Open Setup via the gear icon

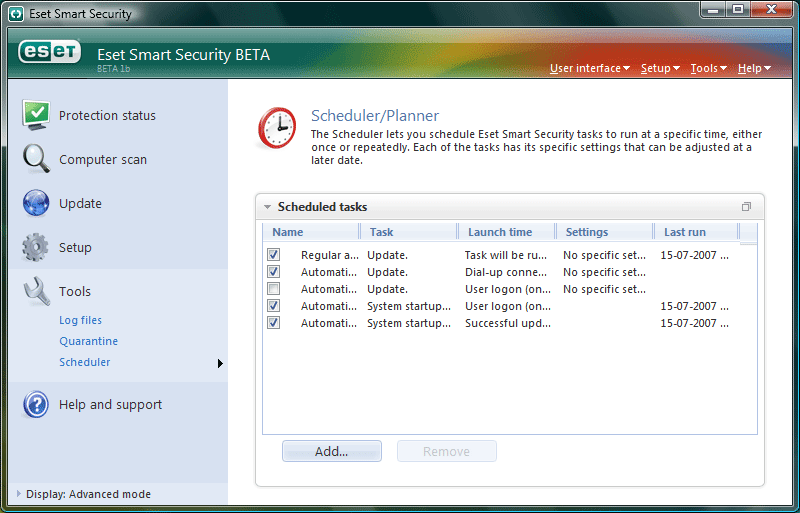coord(36,247)
